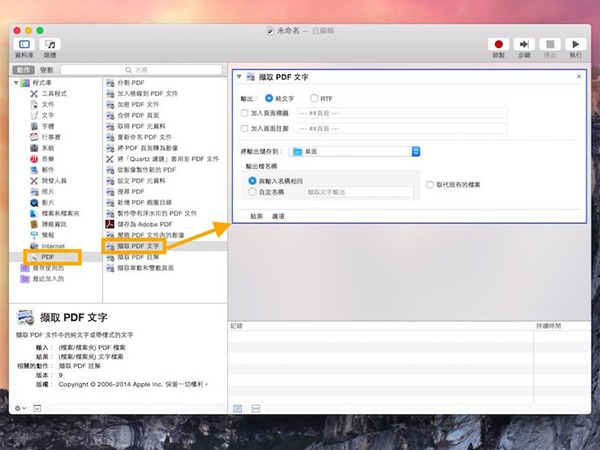Show the log list view
This screenshot has width=600, height=450.
coord(238,408)
